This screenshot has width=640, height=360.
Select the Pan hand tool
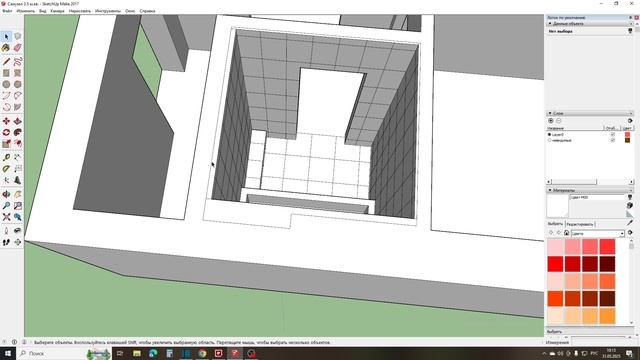[18, 194]
